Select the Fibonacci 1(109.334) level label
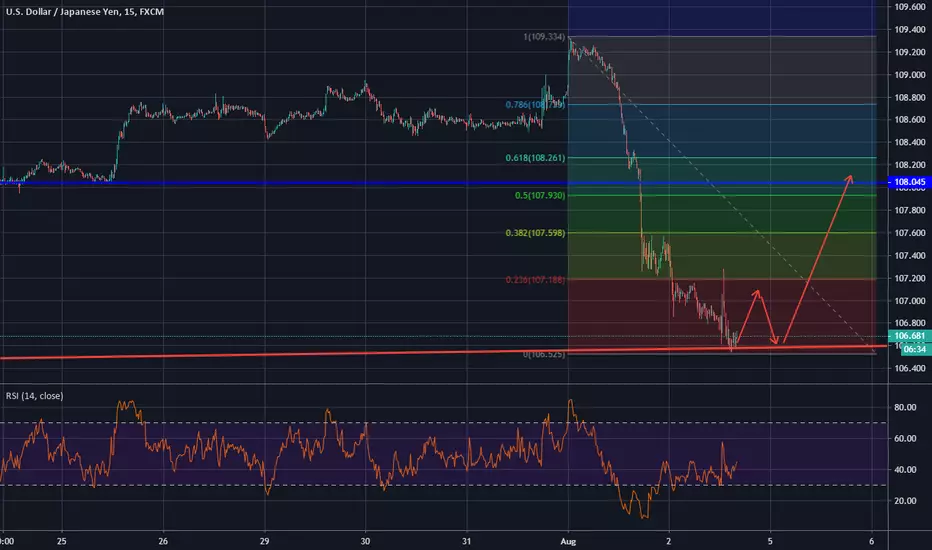This screenshot has height=550, width=932. [544, 37]
